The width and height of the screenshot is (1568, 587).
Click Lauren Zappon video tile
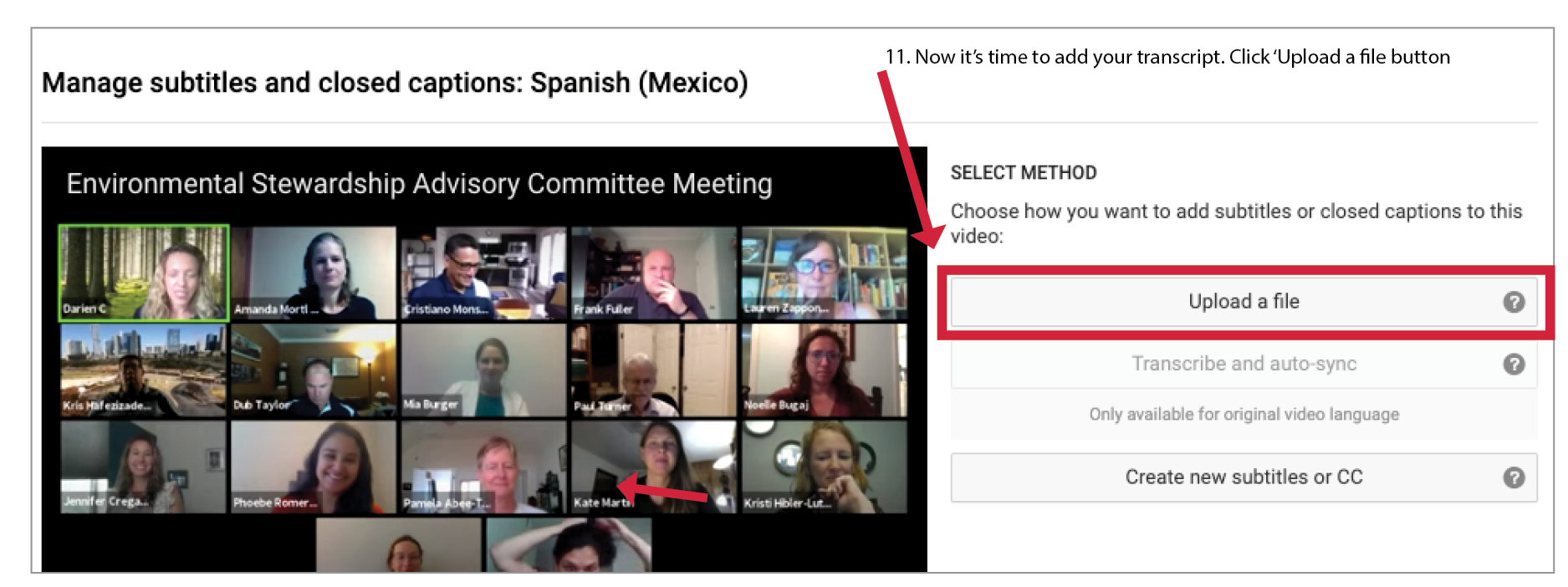point(825,273)
